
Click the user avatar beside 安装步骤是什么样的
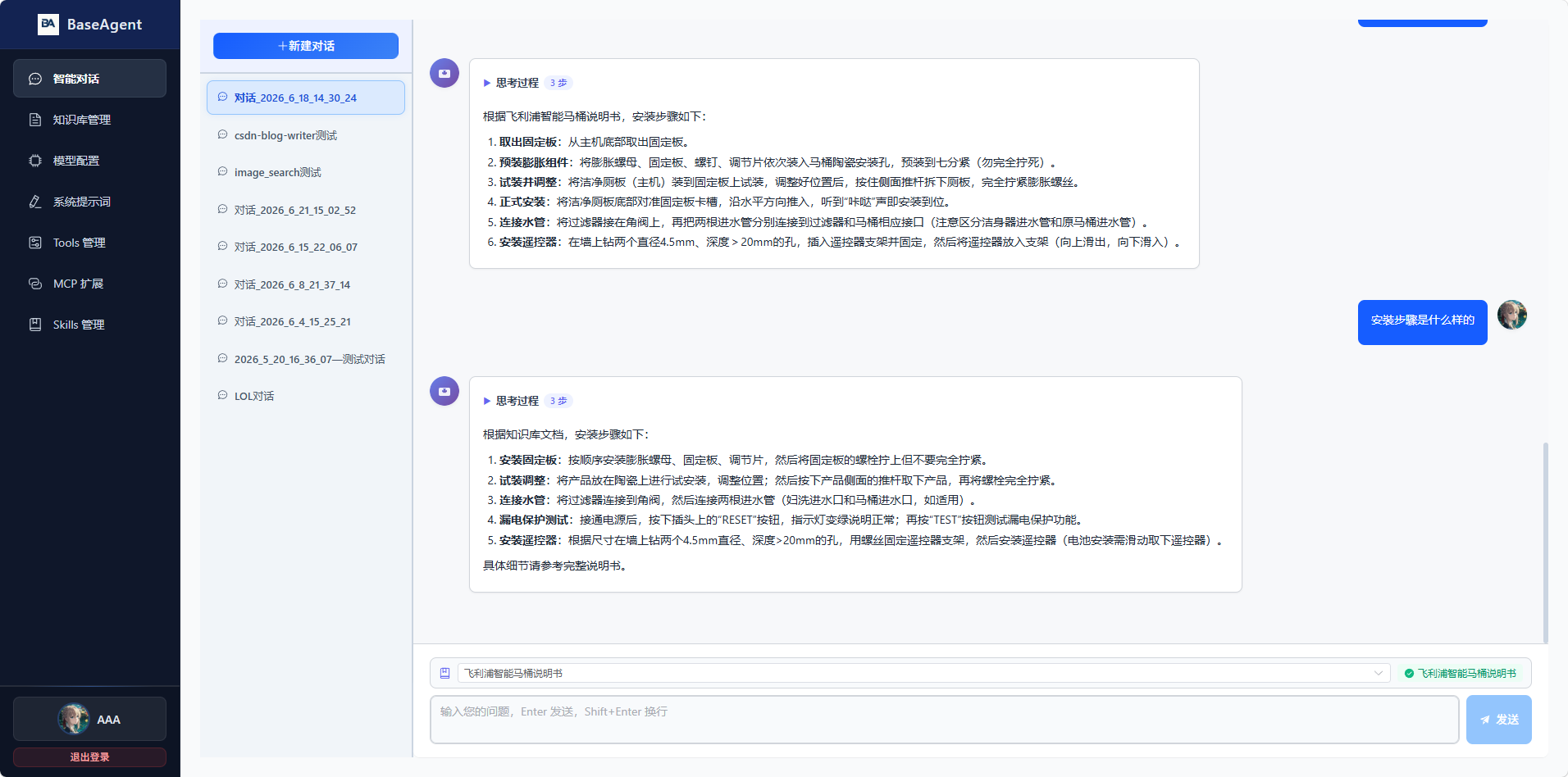coord(1512,315)
